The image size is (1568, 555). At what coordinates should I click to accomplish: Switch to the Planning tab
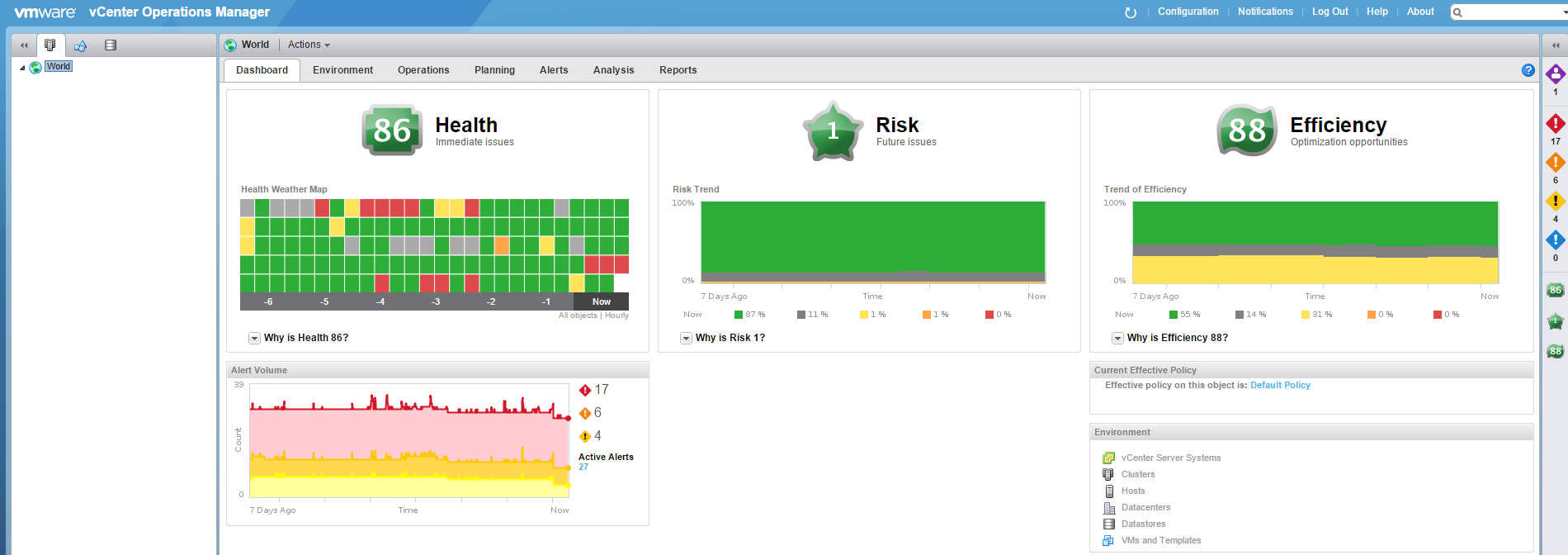[x=494, y=70]
